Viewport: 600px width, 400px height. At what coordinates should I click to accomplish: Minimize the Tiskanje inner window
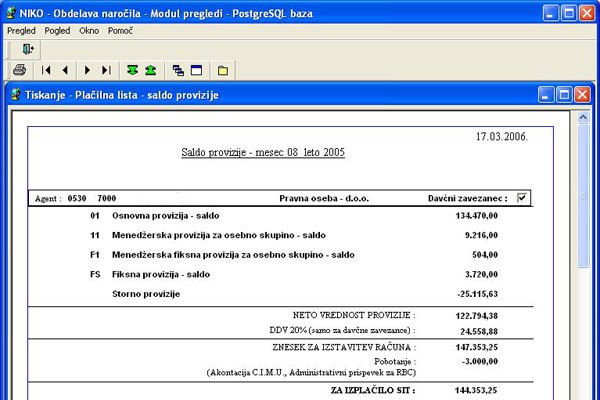click(x=546, y=95)
